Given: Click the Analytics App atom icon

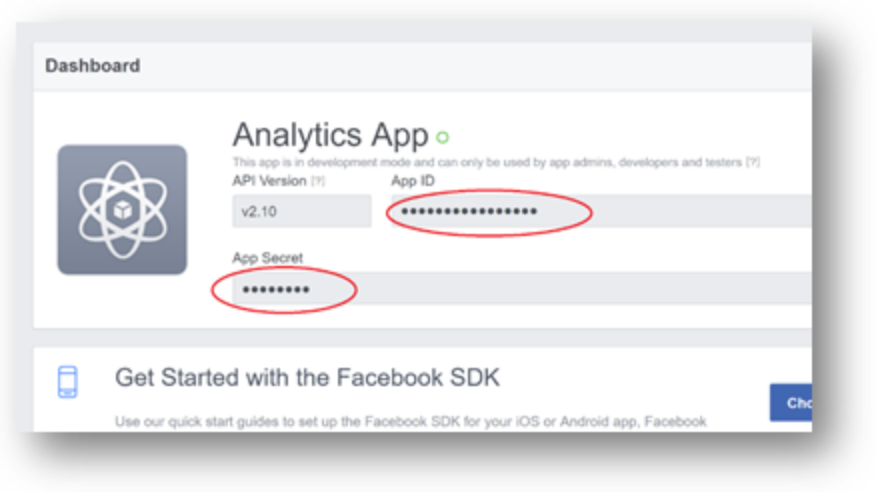Looking at the screenshot, I should [122, 209].
